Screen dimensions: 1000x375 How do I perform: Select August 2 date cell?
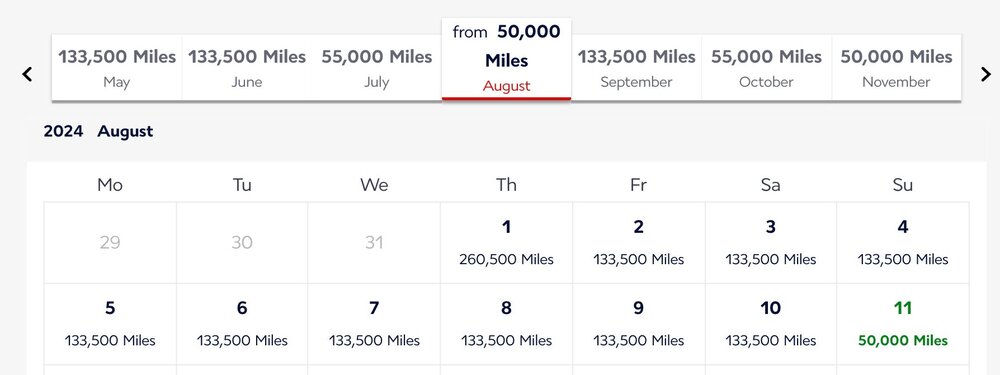tap(638, 243)
